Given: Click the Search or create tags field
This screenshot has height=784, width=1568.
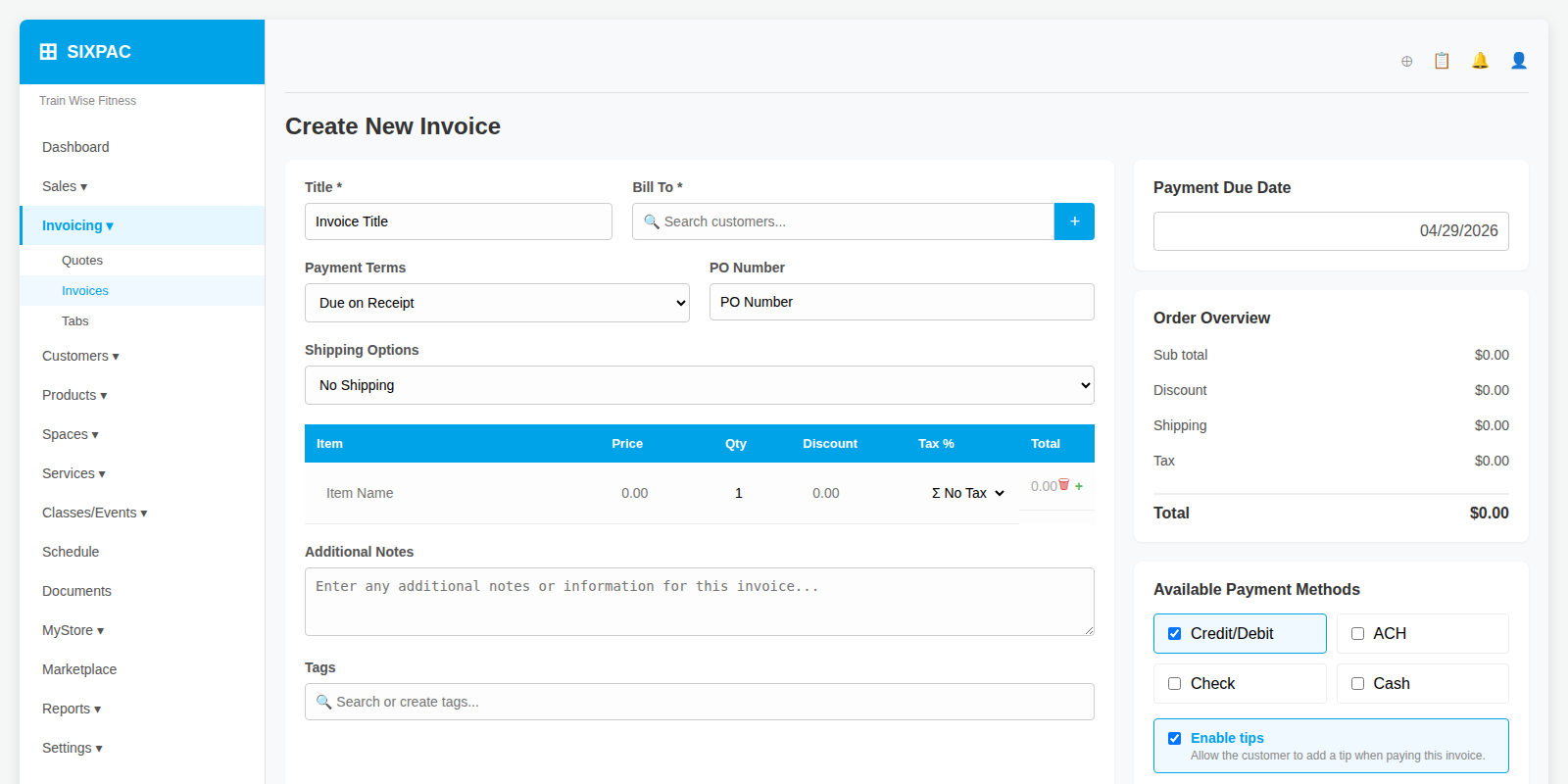Looking at the screenshot, I should (x=700, y=702).
